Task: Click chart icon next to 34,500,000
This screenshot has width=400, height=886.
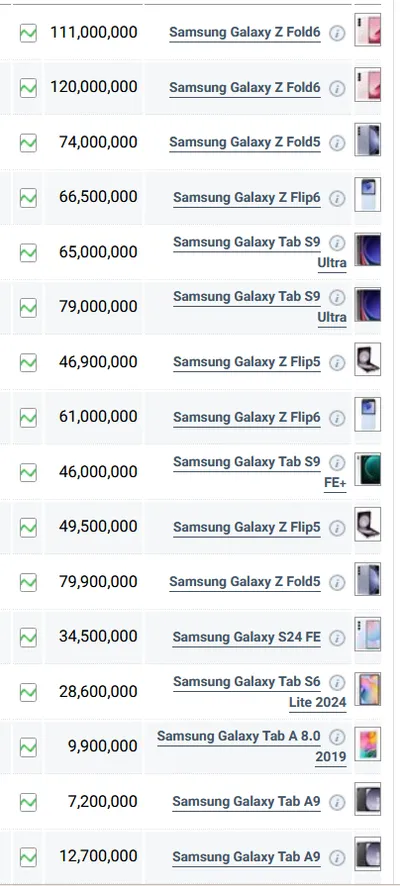Action: point(28,637)
